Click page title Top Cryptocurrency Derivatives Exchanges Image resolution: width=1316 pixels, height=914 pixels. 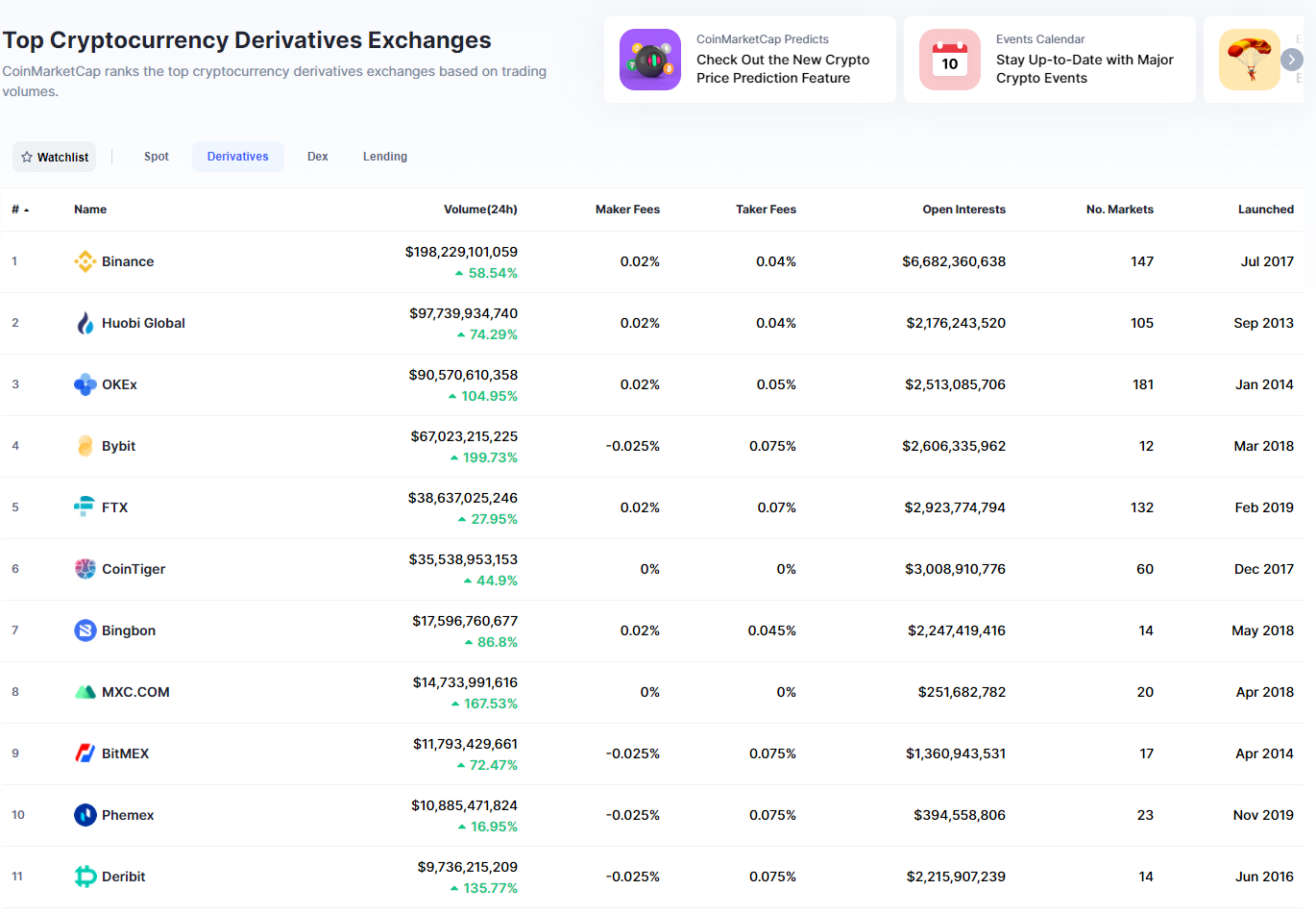coord(247,40)
